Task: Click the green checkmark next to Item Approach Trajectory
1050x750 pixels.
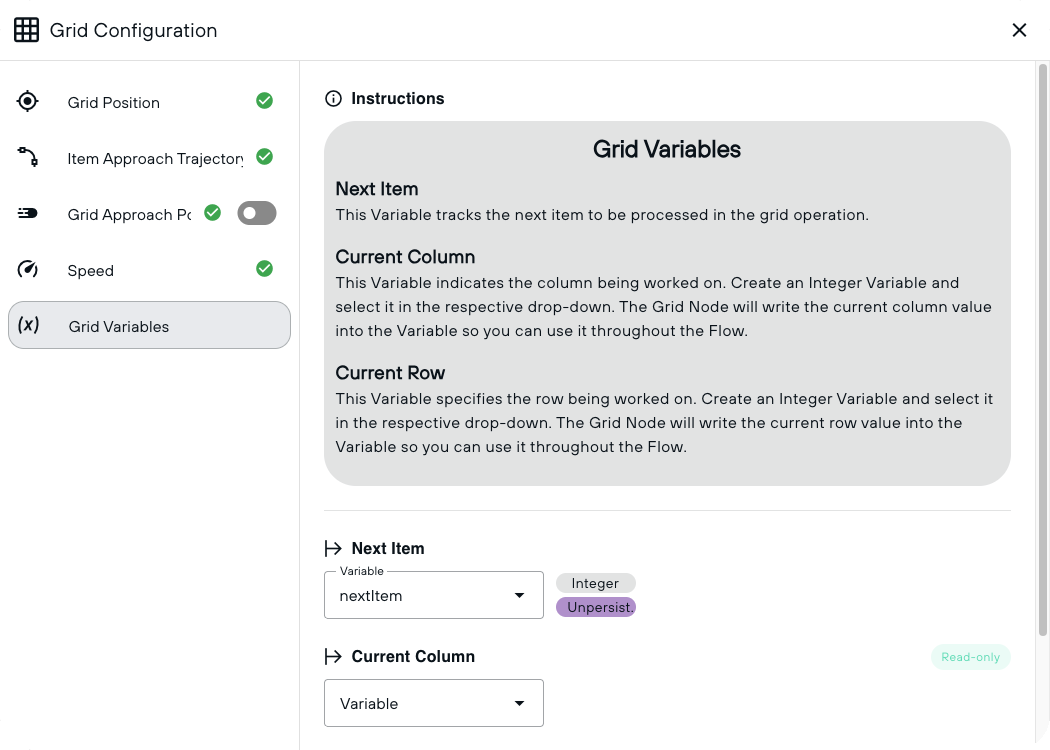Action: point(265,157)
